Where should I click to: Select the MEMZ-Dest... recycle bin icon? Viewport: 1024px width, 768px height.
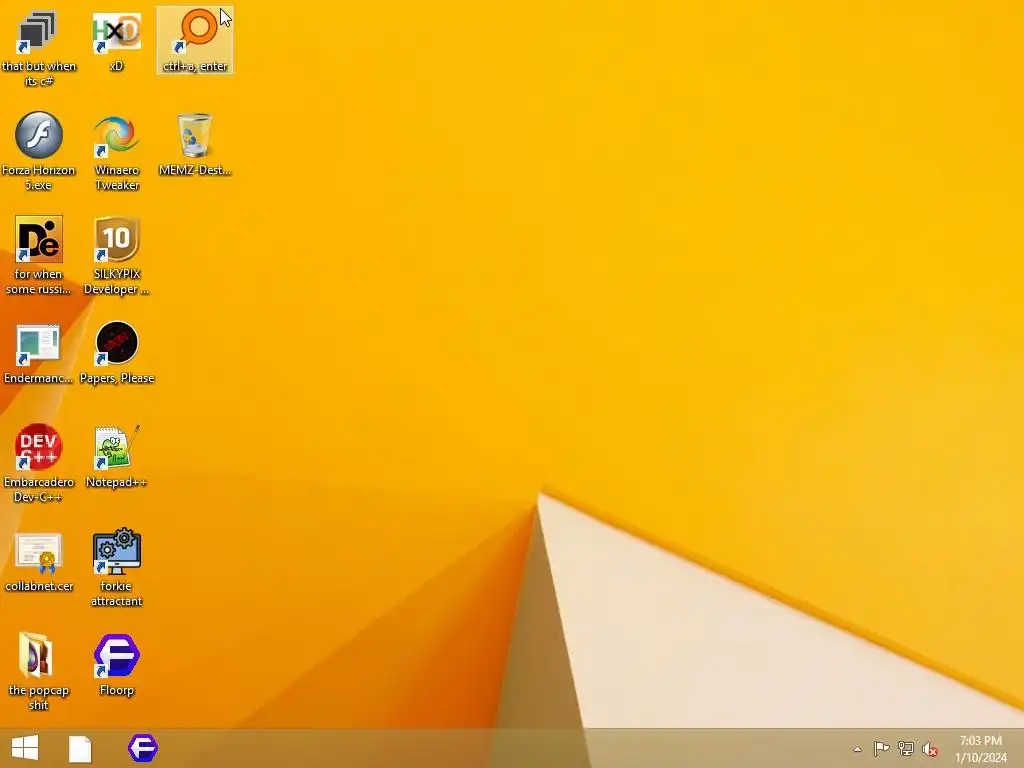(195, 145)
